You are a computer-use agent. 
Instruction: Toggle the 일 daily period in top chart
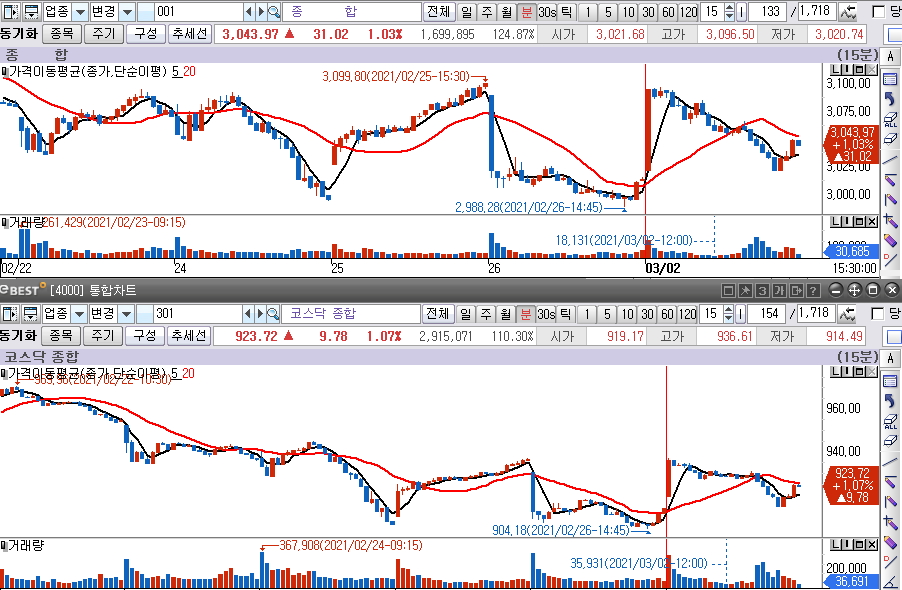coord(466,11)
